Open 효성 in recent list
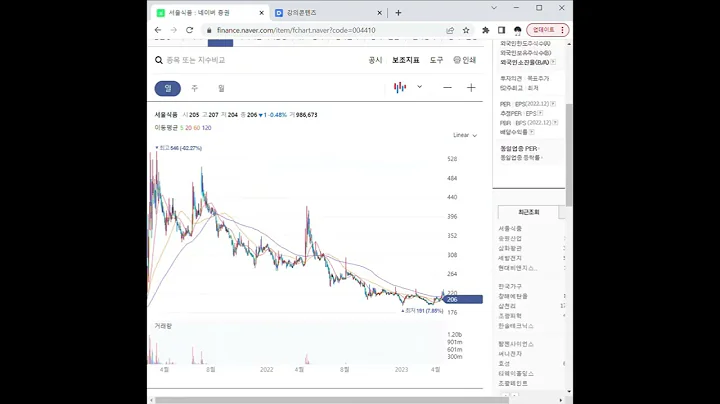Image resolution: width=720 pixels, height=404 pixels. 504,364
